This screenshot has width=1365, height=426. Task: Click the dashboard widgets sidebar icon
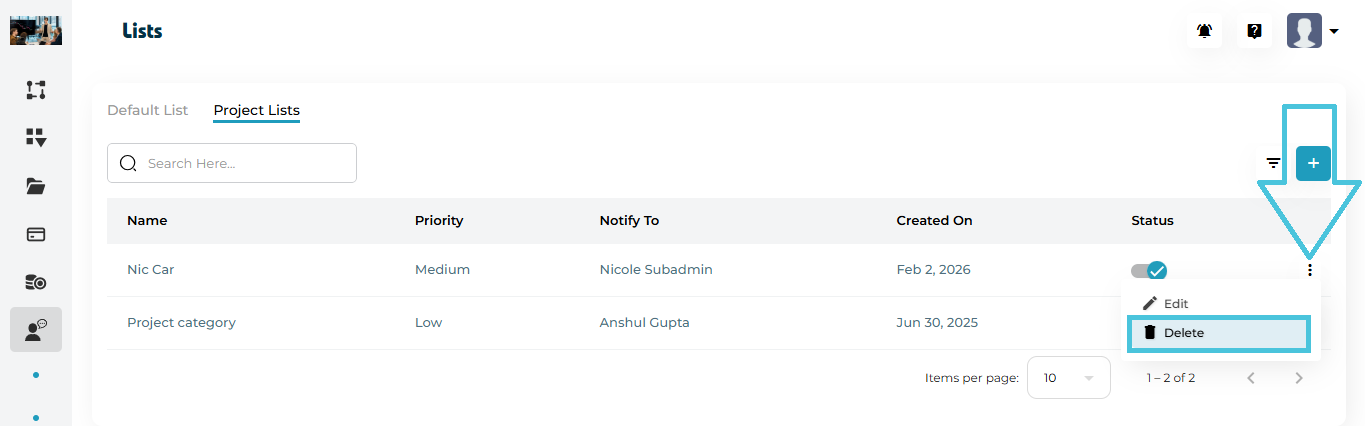point(36,138)
